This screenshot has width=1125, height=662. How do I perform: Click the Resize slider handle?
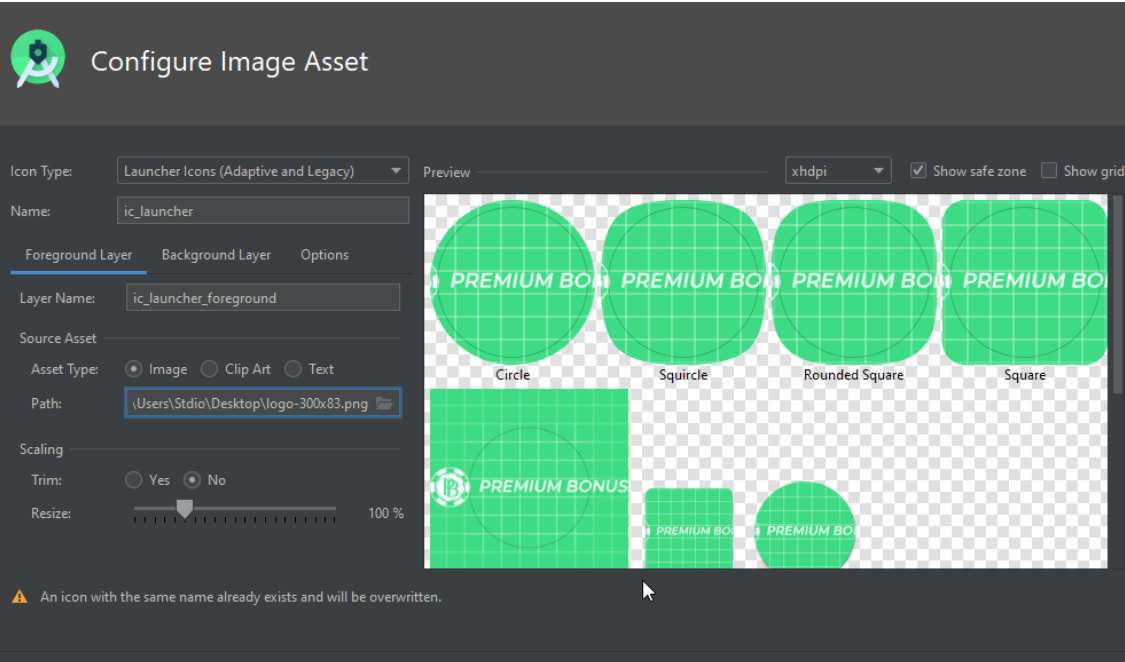[184, 509]
